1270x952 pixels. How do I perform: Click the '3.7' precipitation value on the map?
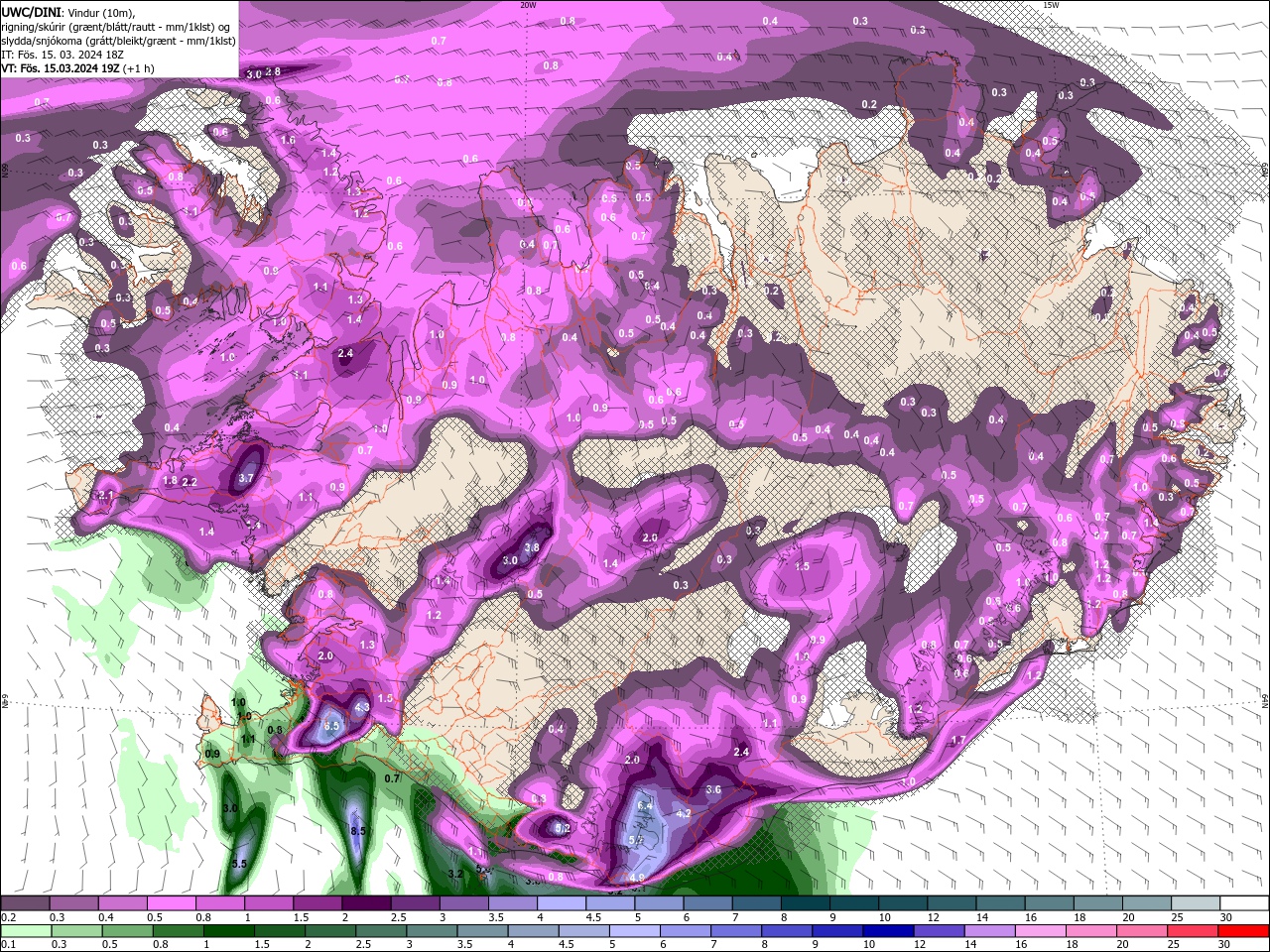tap(247, 478)
